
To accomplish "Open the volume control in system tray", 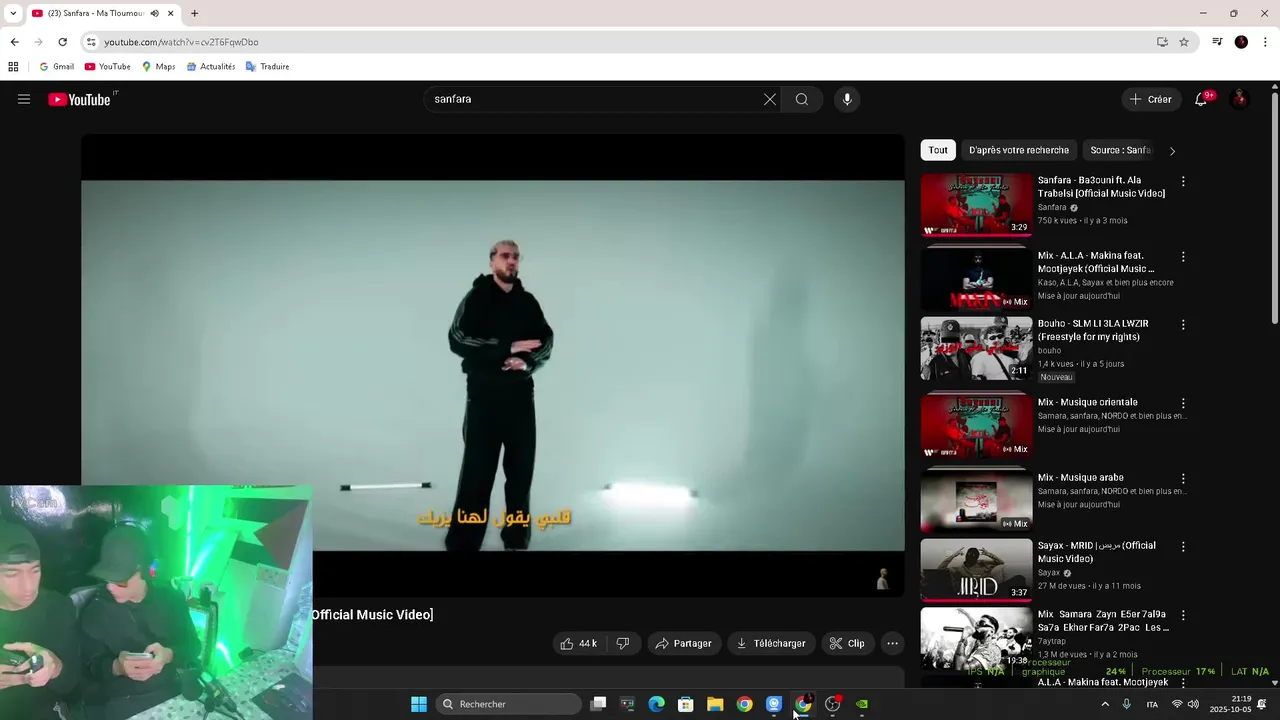I will 1193,704.
